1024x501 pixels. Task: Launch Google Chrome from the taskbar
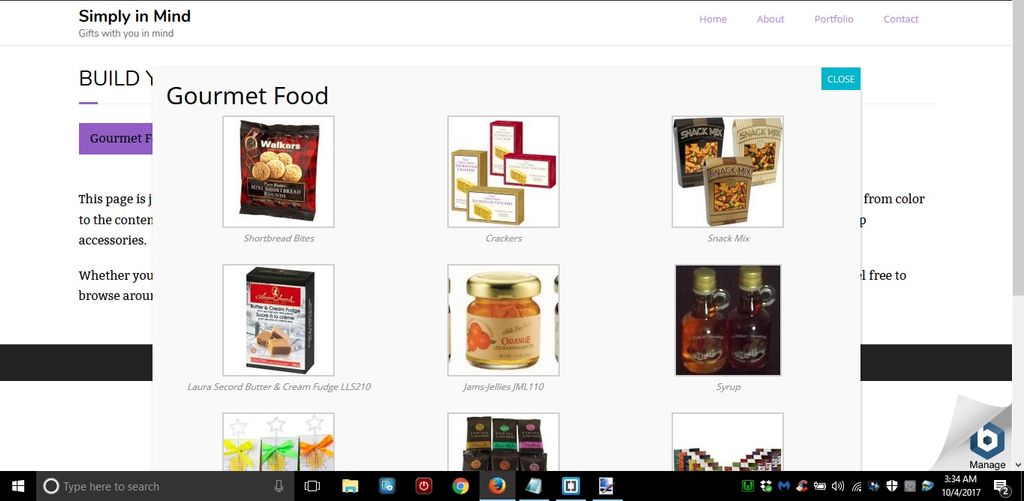[460, 486]
